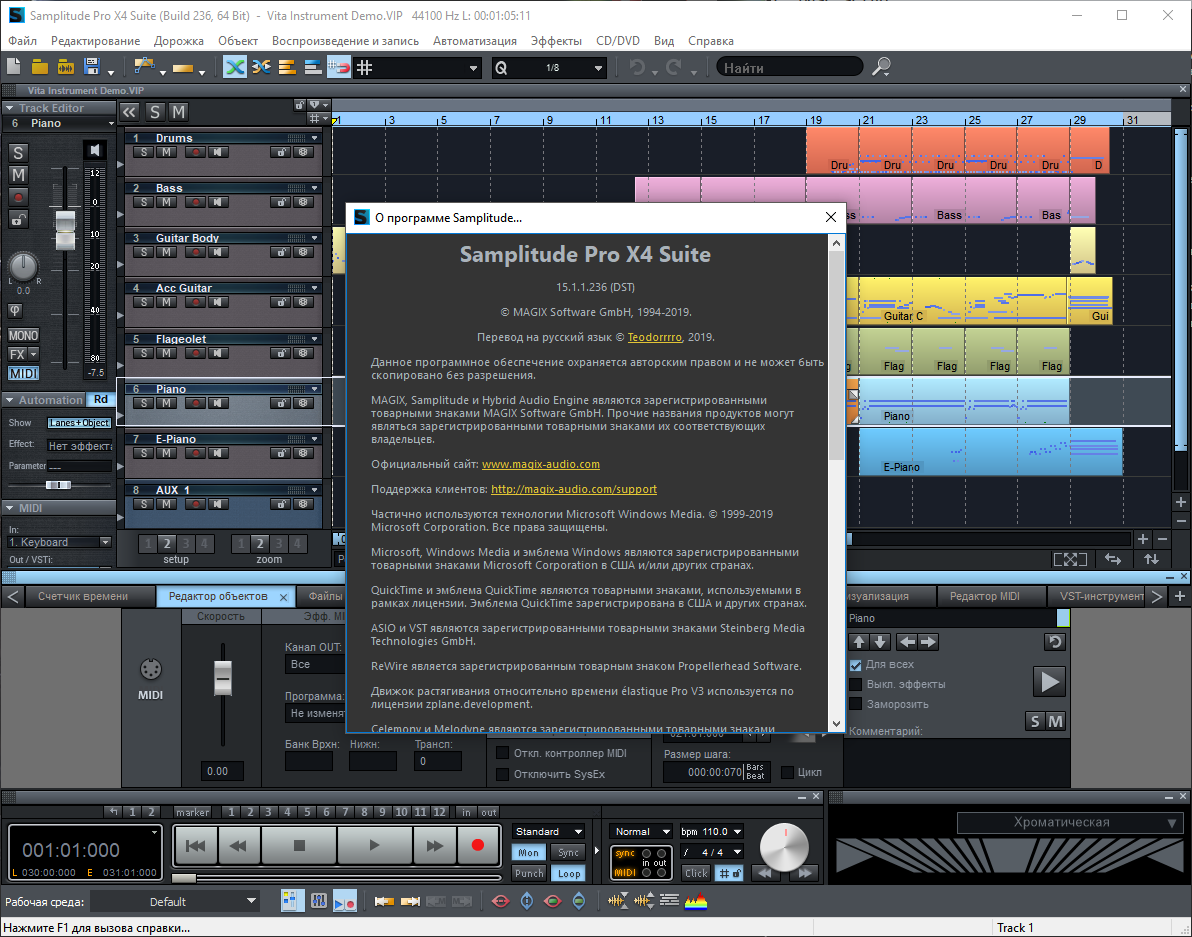Image resolution: width=1192 pixels, height=937 pixels.
Task: Click the red Record button
Action: point(477,845)
